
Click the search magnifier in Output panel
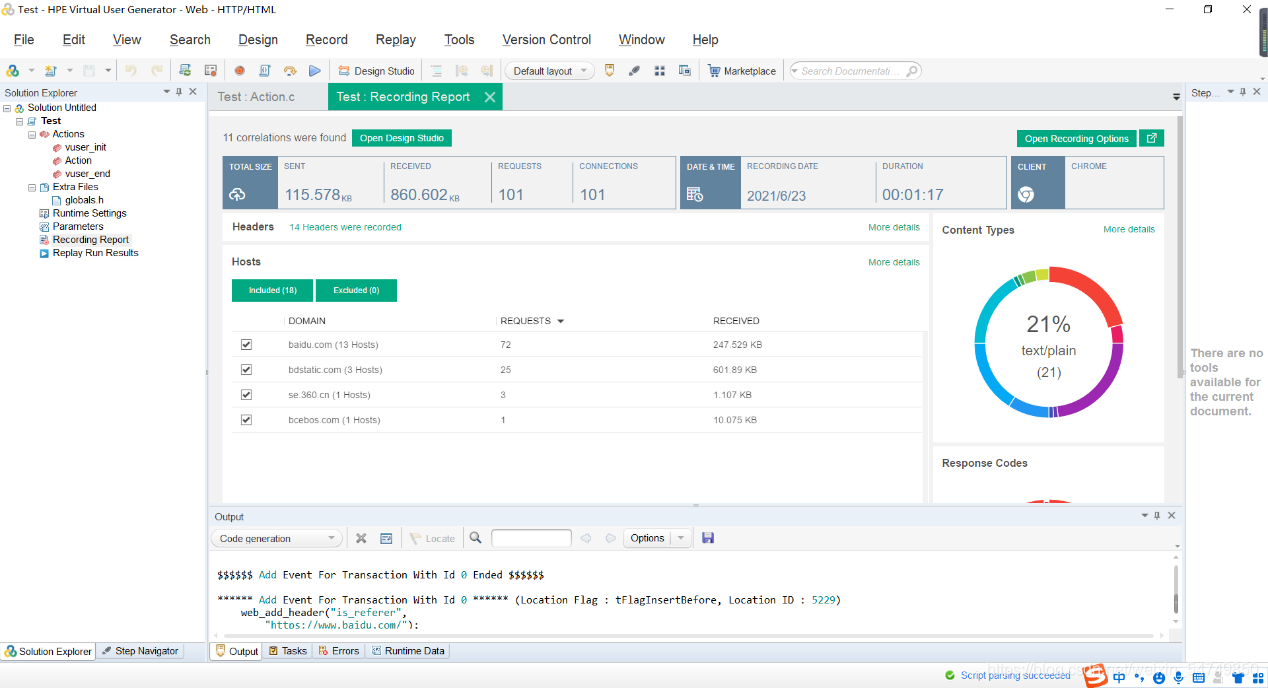coord(476,538)
